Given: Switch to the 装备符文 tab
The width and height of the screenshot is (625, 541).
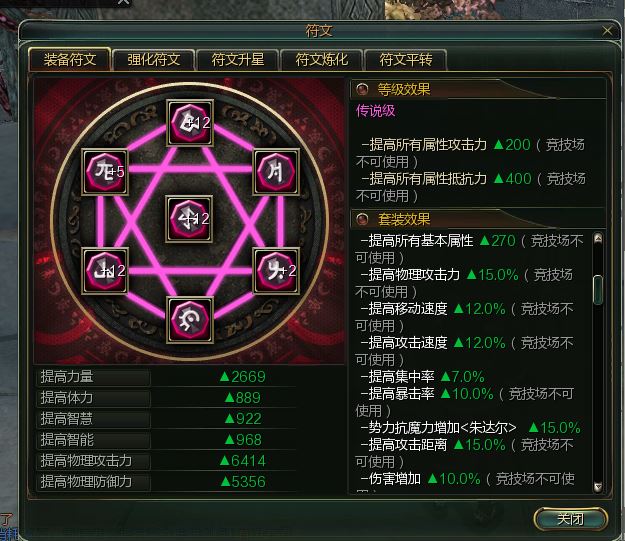Looking at the screenshot, I should coord(70,60).
